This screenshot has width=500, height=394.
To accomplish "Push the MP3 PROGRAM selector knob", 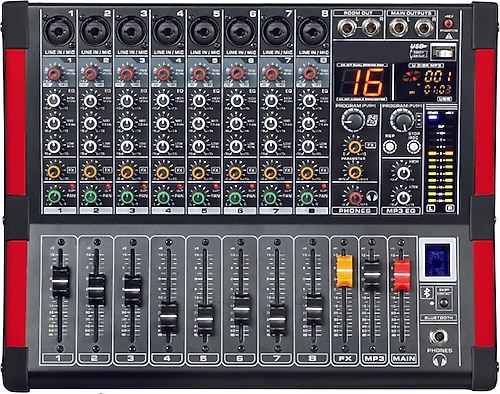I will click(403, 120).
